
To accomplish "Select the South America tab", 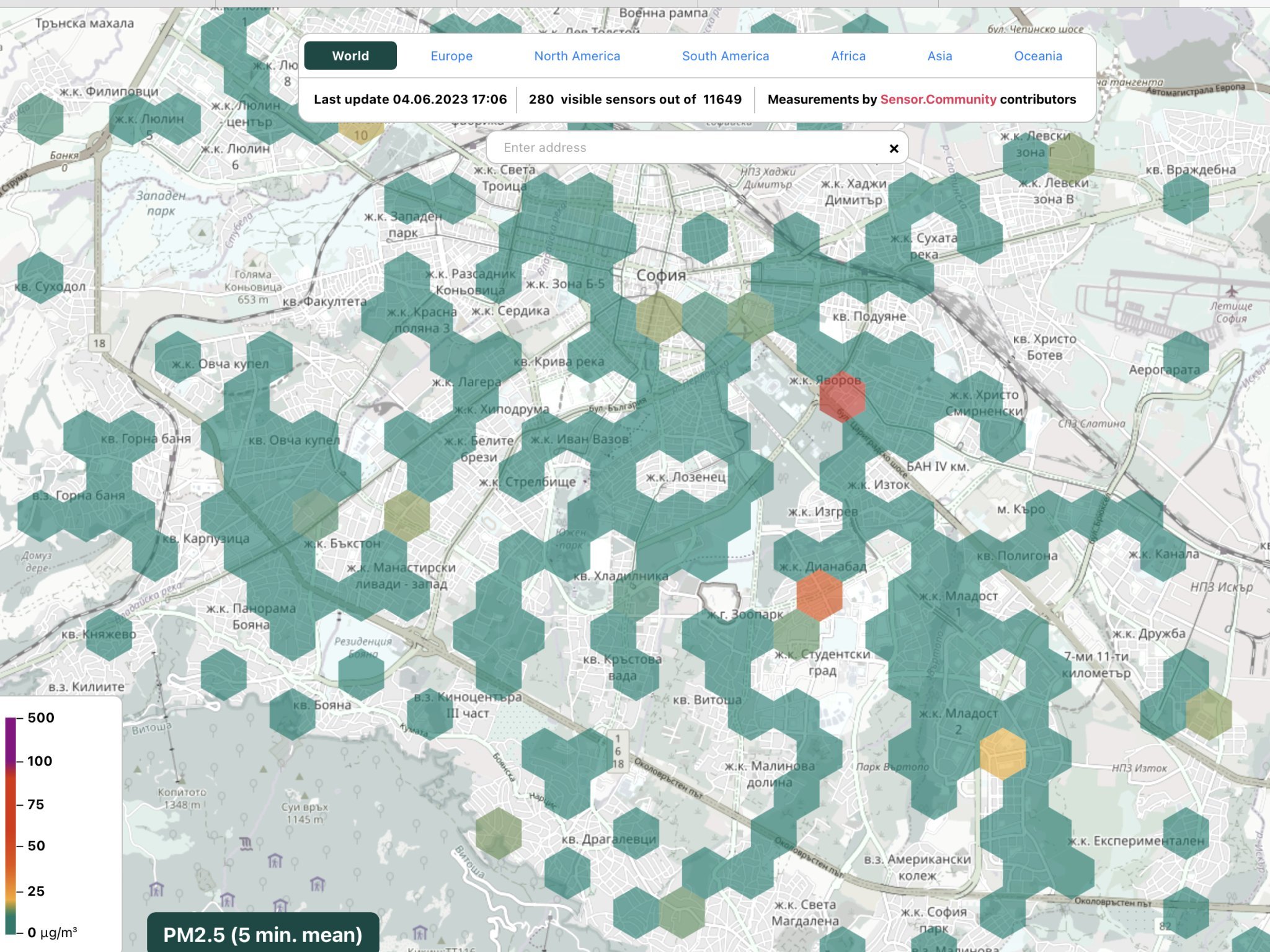I will tap(725, 56).
